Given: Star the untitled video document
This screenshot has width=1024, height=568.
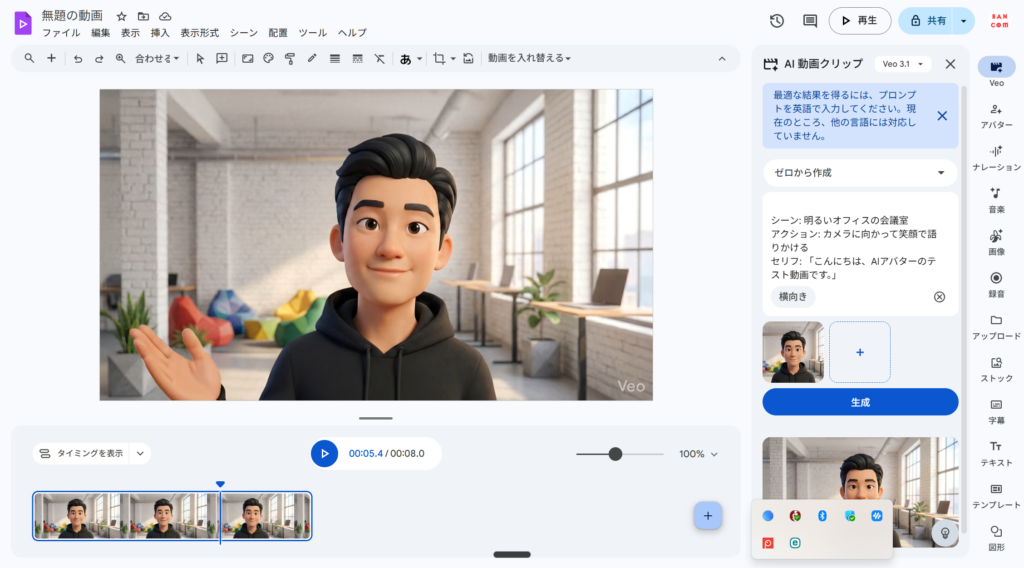Looking at the screenshot, I should point(121,17).
